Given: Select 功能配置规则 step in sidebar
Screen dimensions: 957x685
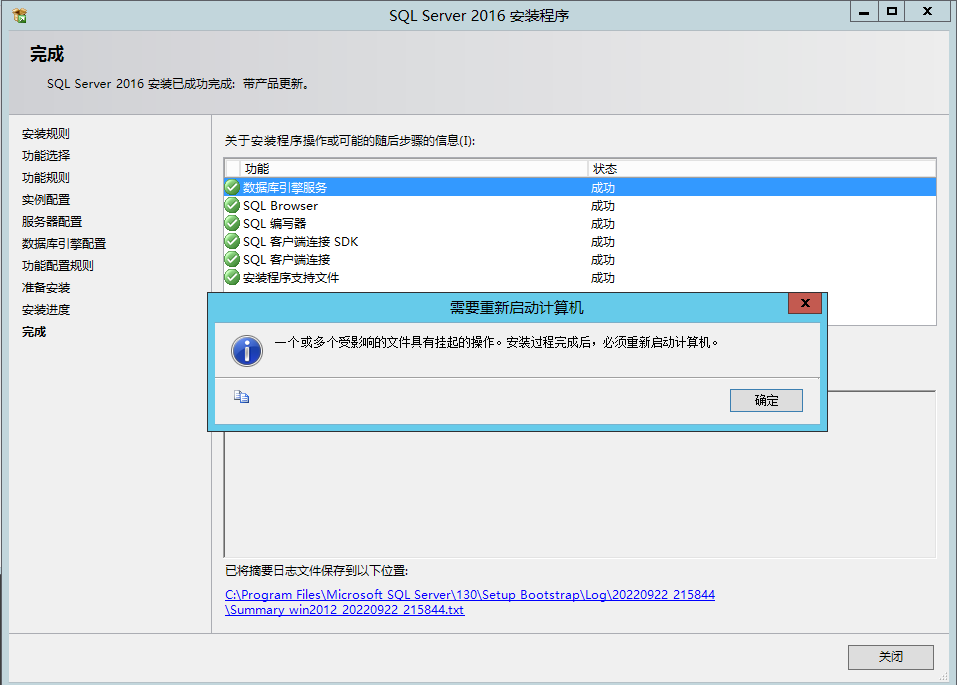Looking at the screenshot, I should pos(58,266).
